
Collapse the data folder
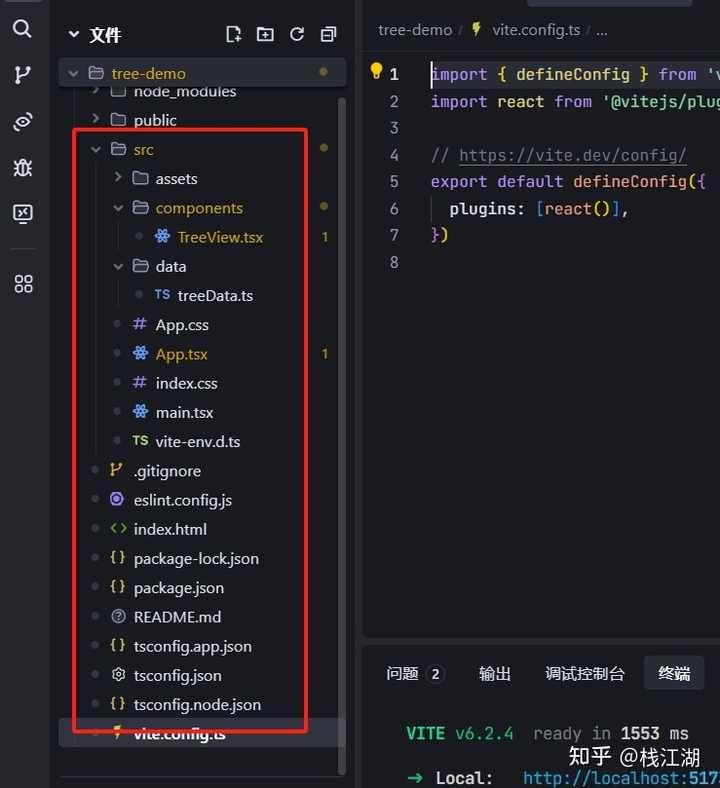[118, 266]
